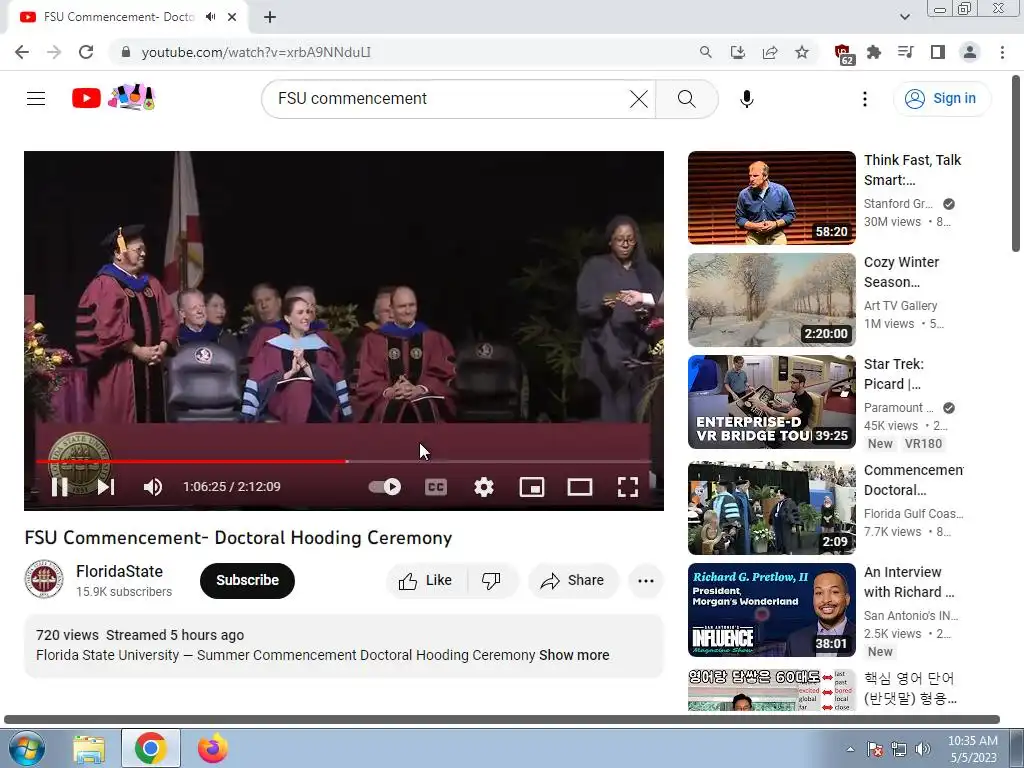Open media controls icon in toolbar
The width and height of the screenshot is (1024, 768).
(x=906, y=52)
